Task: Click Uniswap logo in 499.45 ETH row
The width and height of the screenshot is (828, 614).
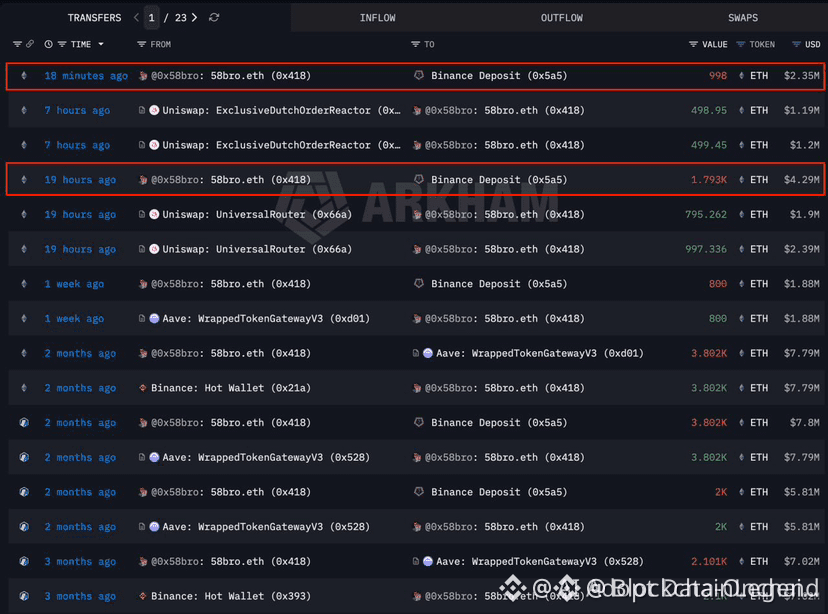Action: [x=154, y=145]
